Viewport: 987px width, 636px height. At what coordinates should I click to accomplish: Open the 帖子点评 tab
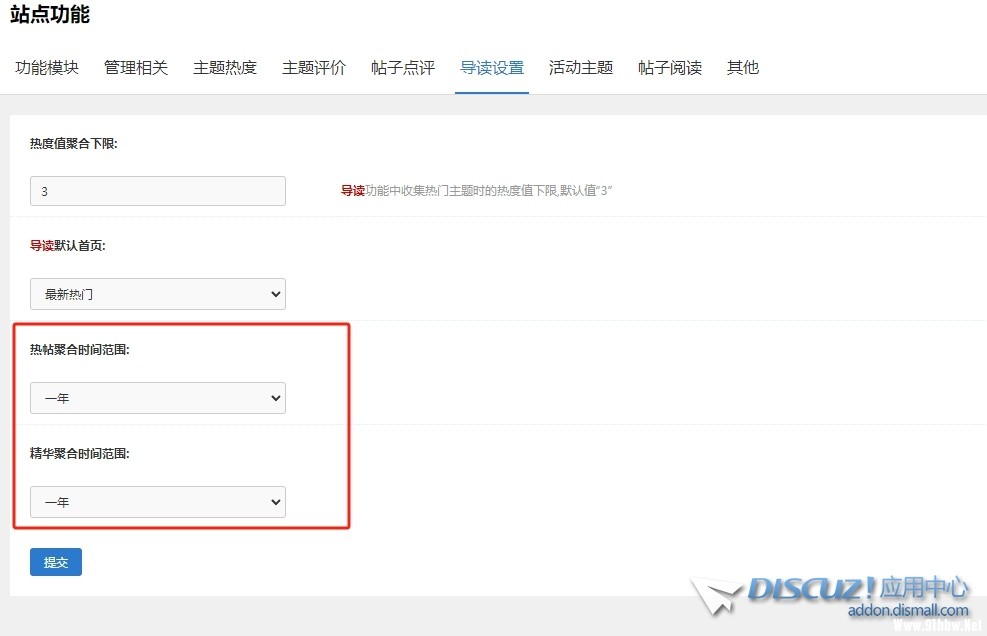403,68
